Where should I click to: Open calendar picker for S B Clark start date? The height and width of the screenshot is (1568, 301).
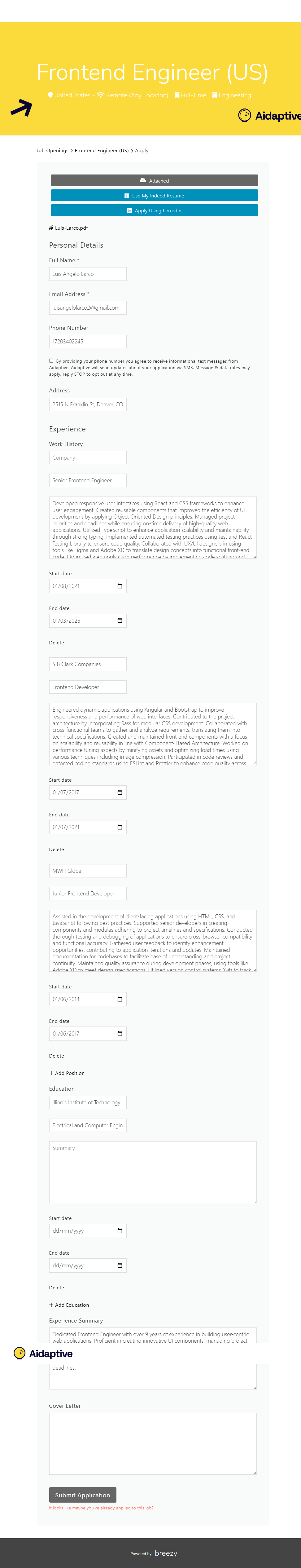point(120,793)
